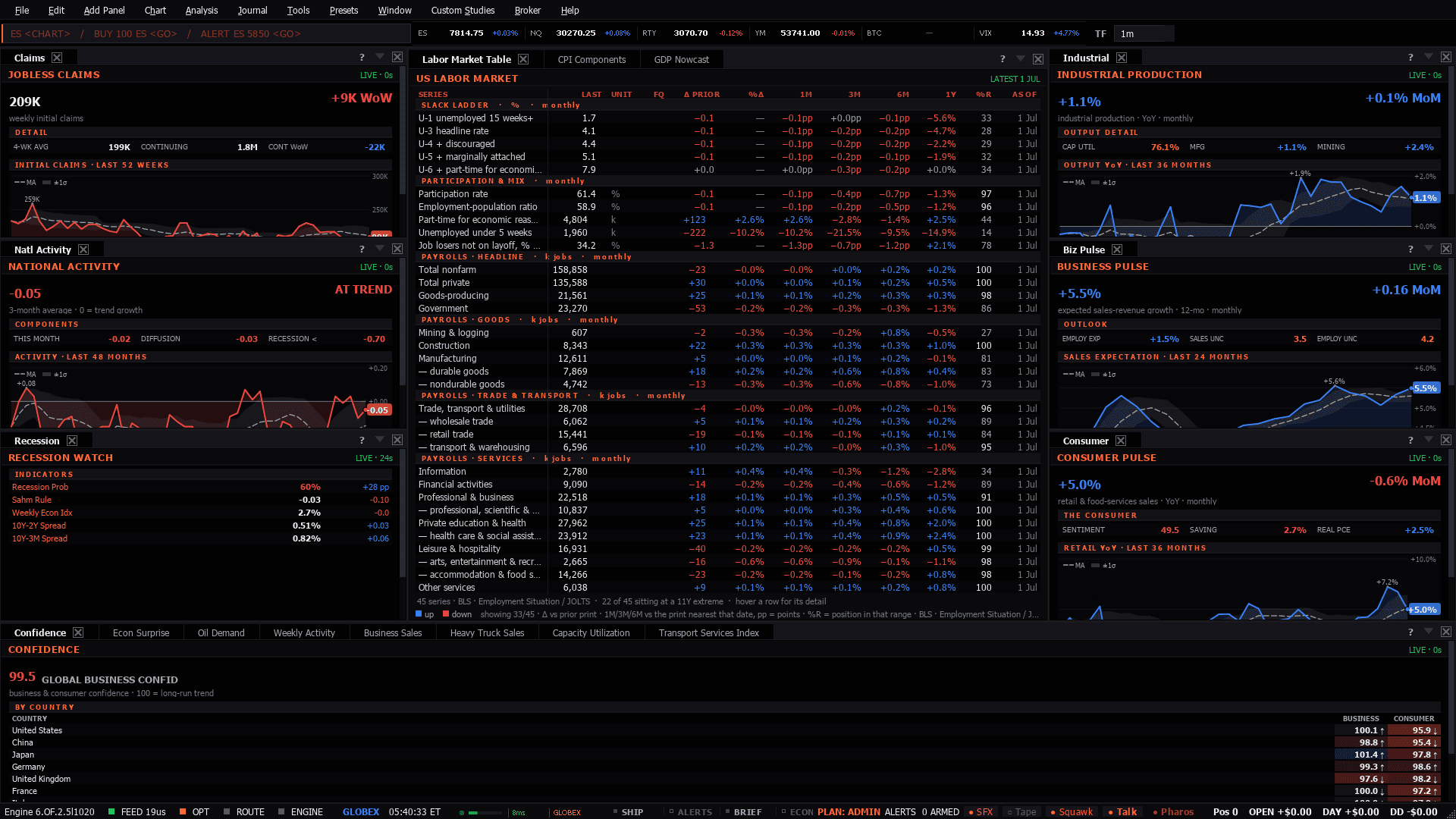1456x819 pixels.
Task: Open help for the Consumer panel
Action: pyautogui.click(x=1410, y=441)
